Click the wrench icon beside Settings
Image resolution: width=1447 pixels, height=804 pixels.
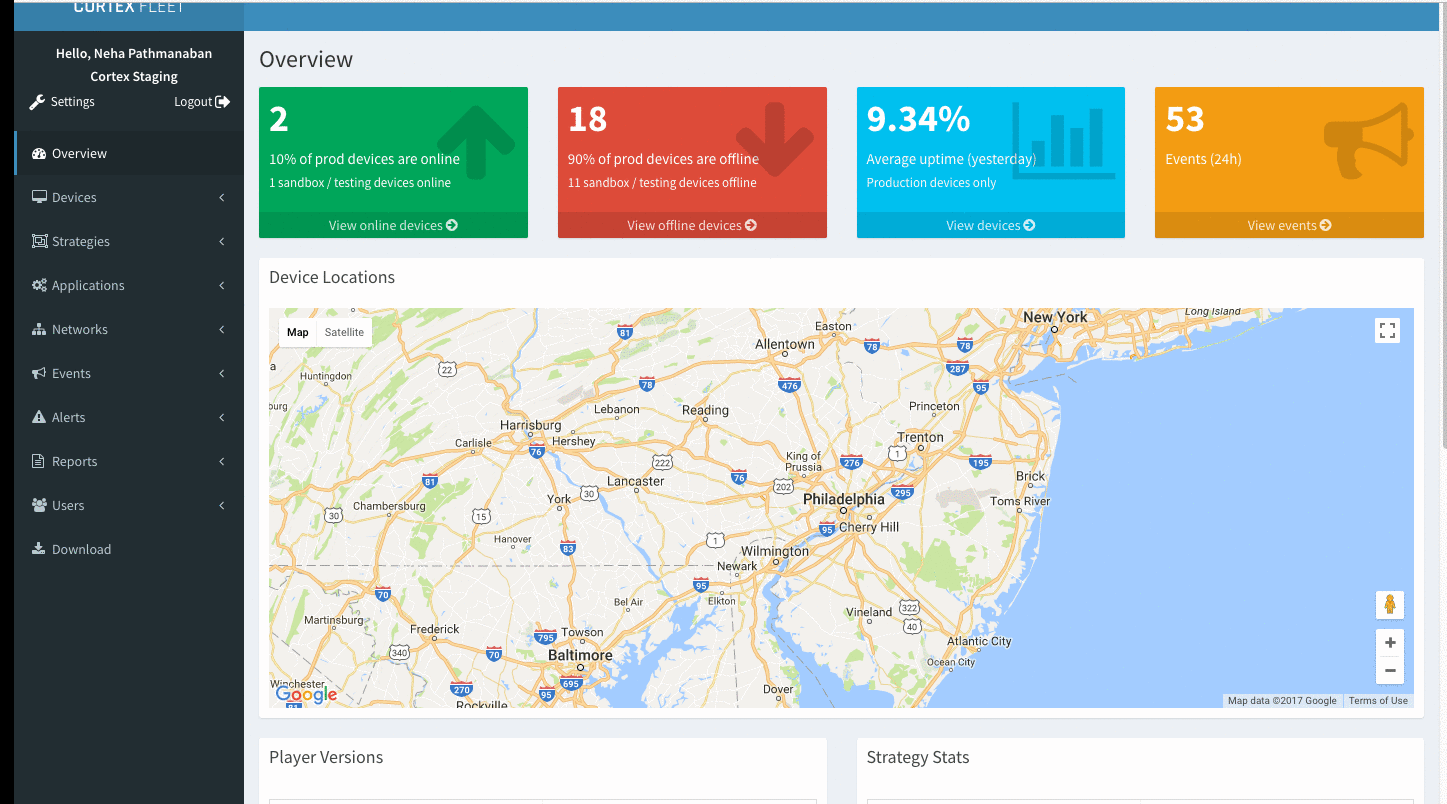tap(37, 102)
